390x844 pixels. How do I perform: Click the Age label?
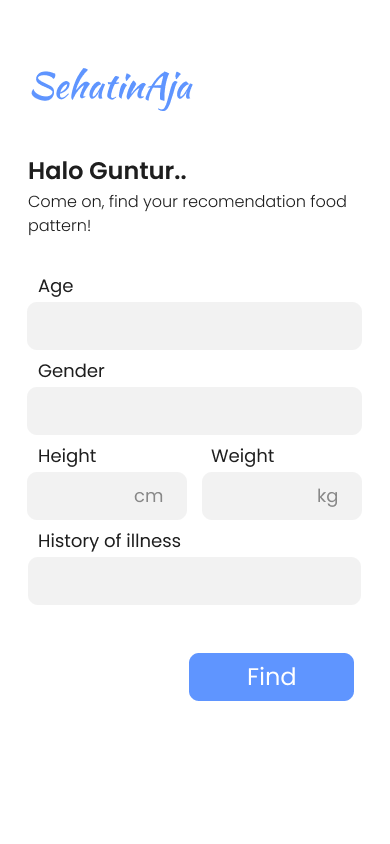[55, 286]
